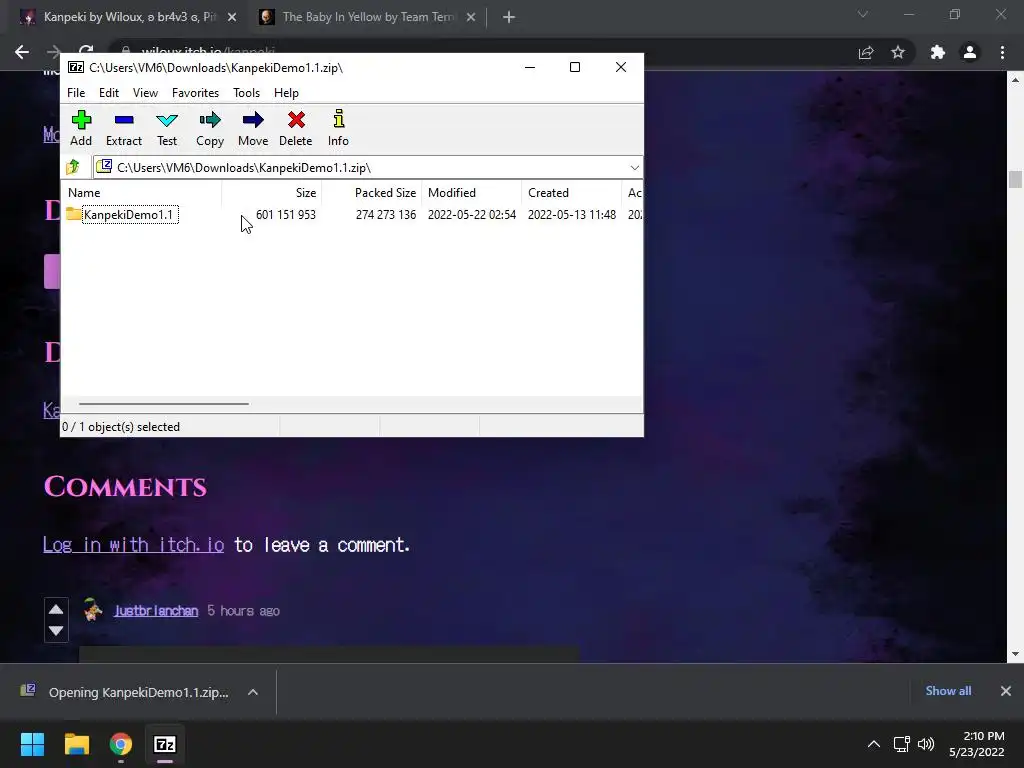Image resolution: width=1024 pixels, height=768 pixels.
Task: Click packed size 274 273 136
Action: point(386,215)
